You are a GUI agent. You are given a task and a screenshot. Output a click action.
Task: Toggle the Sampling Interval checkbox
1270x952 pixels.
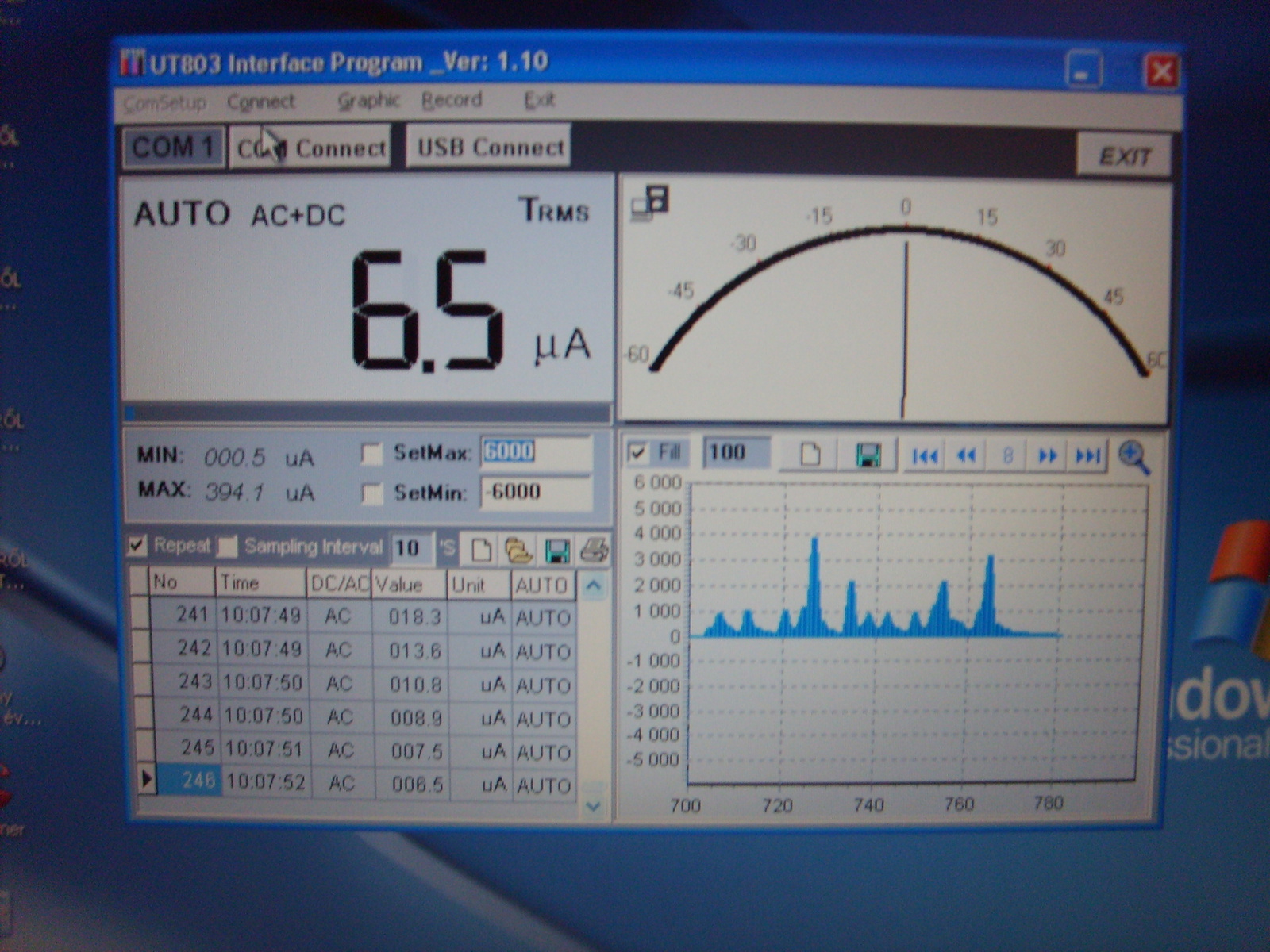pyautogui.click(x=228, y=546)
